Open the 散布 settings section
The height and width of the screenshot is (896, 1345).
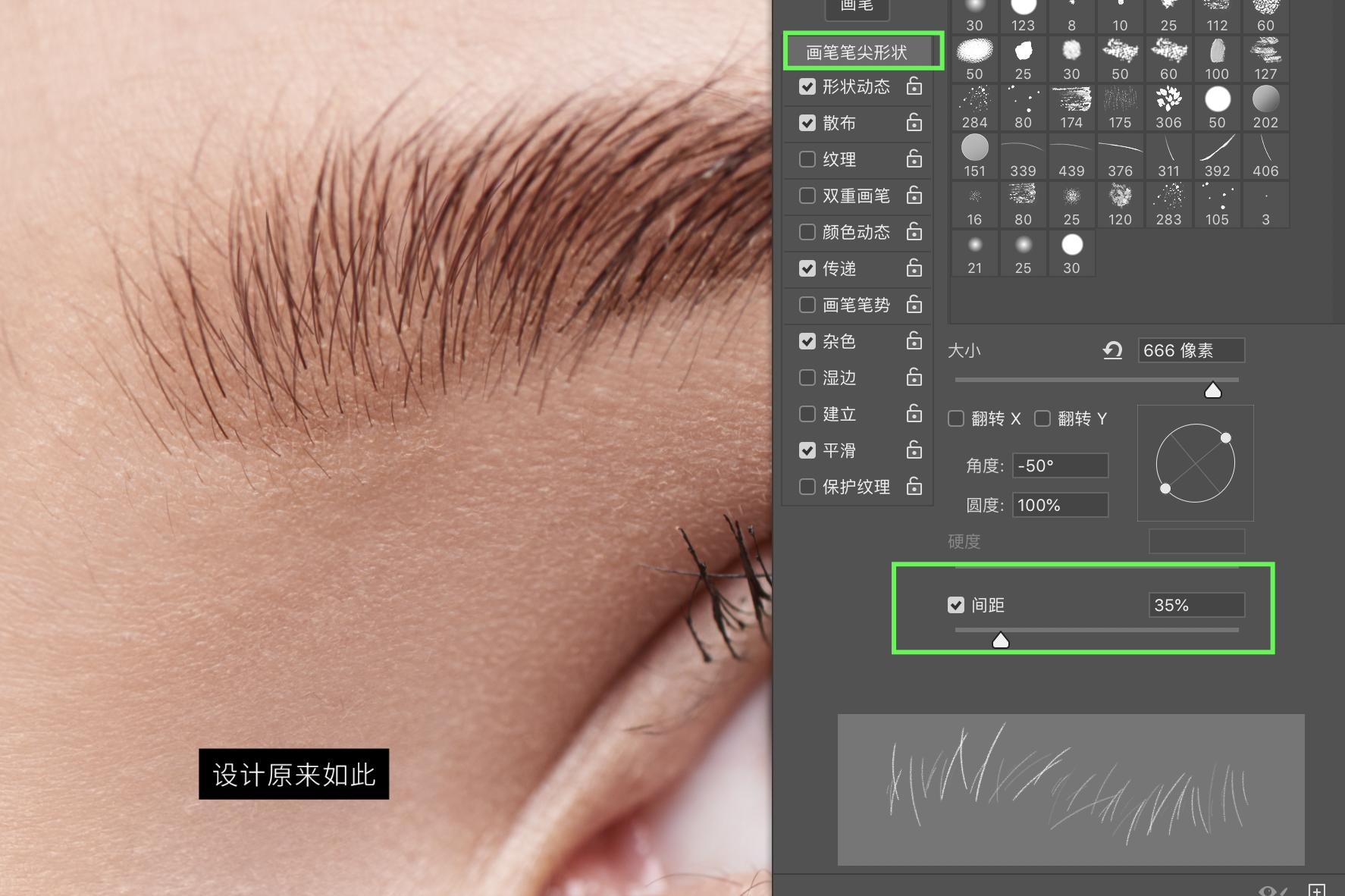[839, 123]
